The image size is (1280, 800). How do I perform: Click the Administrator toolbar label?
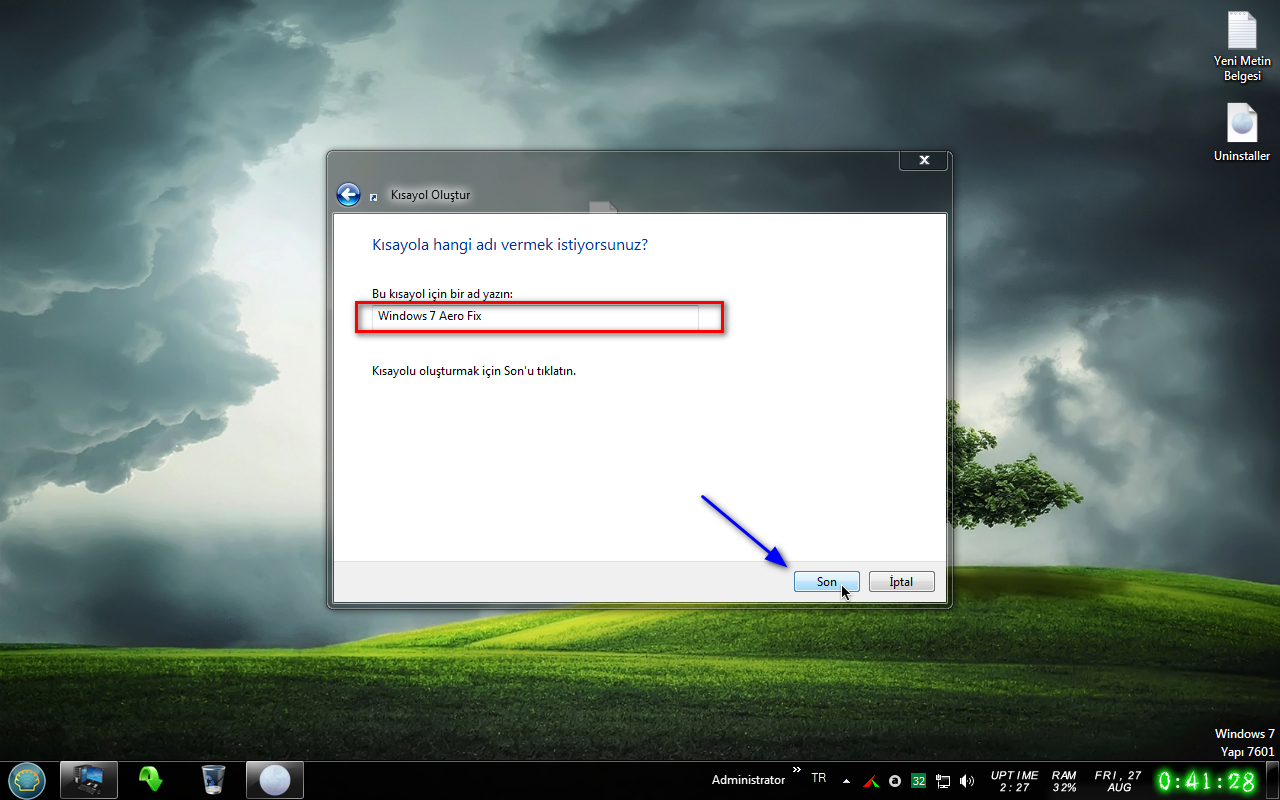coord(748,780)
